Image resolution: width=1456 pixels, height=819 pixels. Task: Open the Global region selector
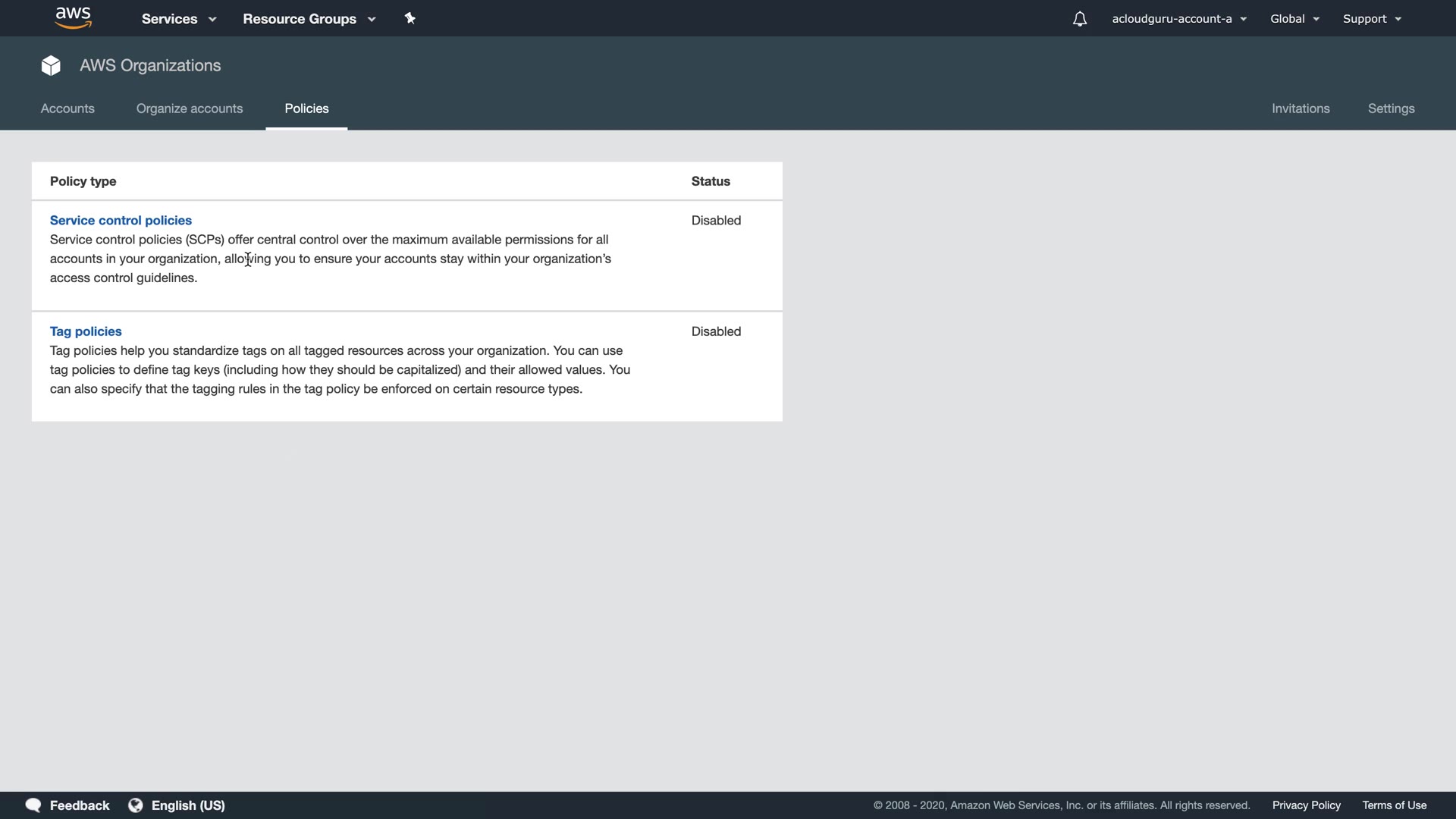(x=1294, y=19)
